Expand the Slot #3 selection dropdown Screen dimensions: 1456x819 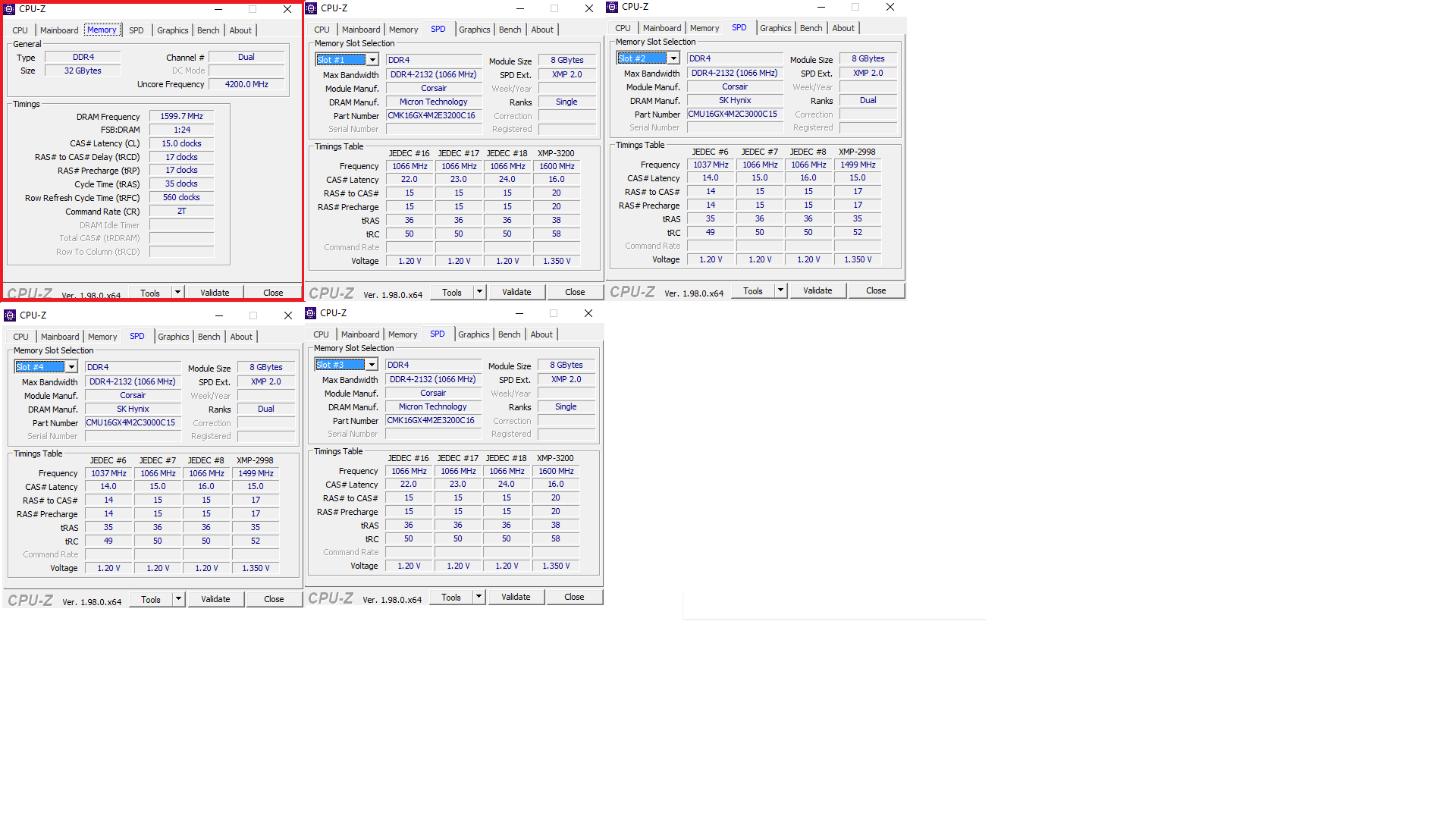372,365
